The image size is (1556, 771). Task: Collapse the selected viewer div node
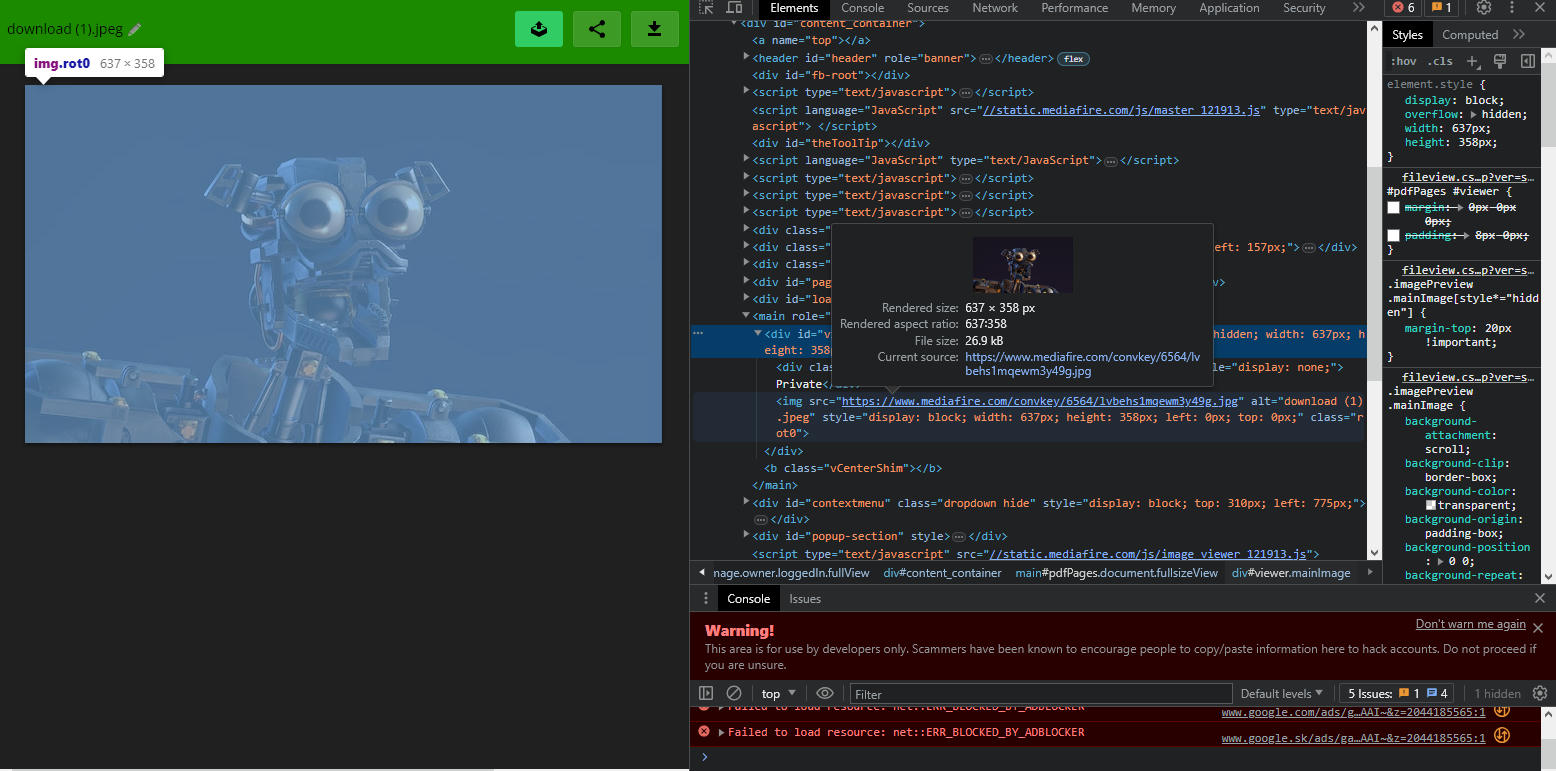(758, 333)
